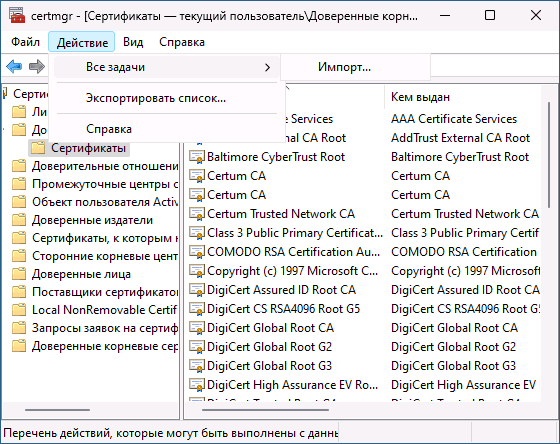The image size is (560, 444).
Task: Open the Файл menu
Action: [x=25, y=42]
